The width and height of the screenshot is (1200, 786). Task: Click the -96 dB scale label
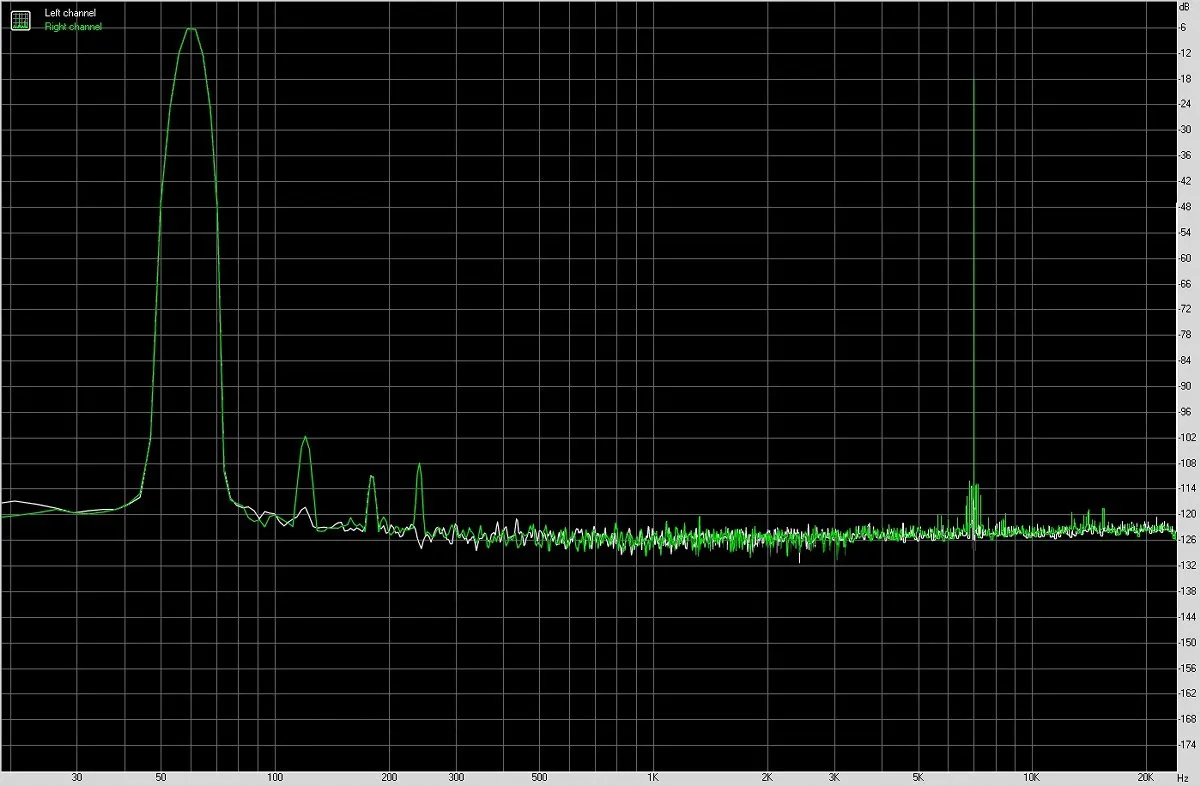coord(1186,412)
